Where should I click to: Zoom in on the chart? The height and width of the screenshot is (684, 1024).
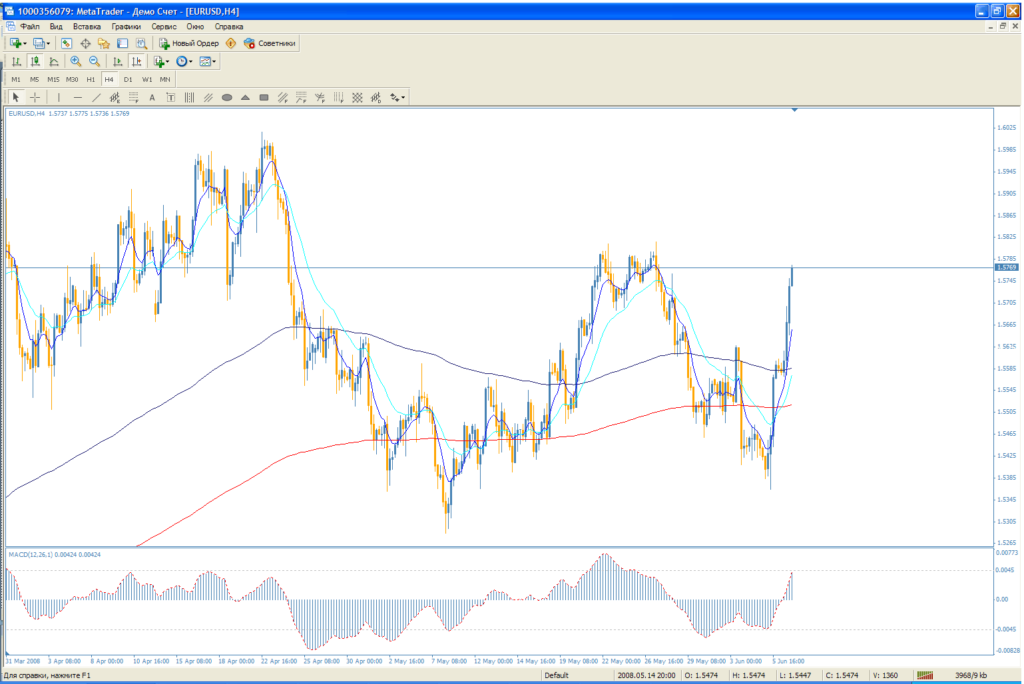click(x=76, y=61)
